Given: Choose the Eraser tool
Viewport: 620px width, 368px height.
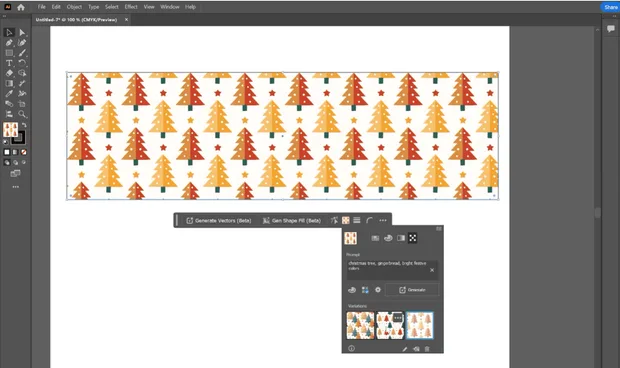Looking at the screenshot, I should tap(9, 73).
